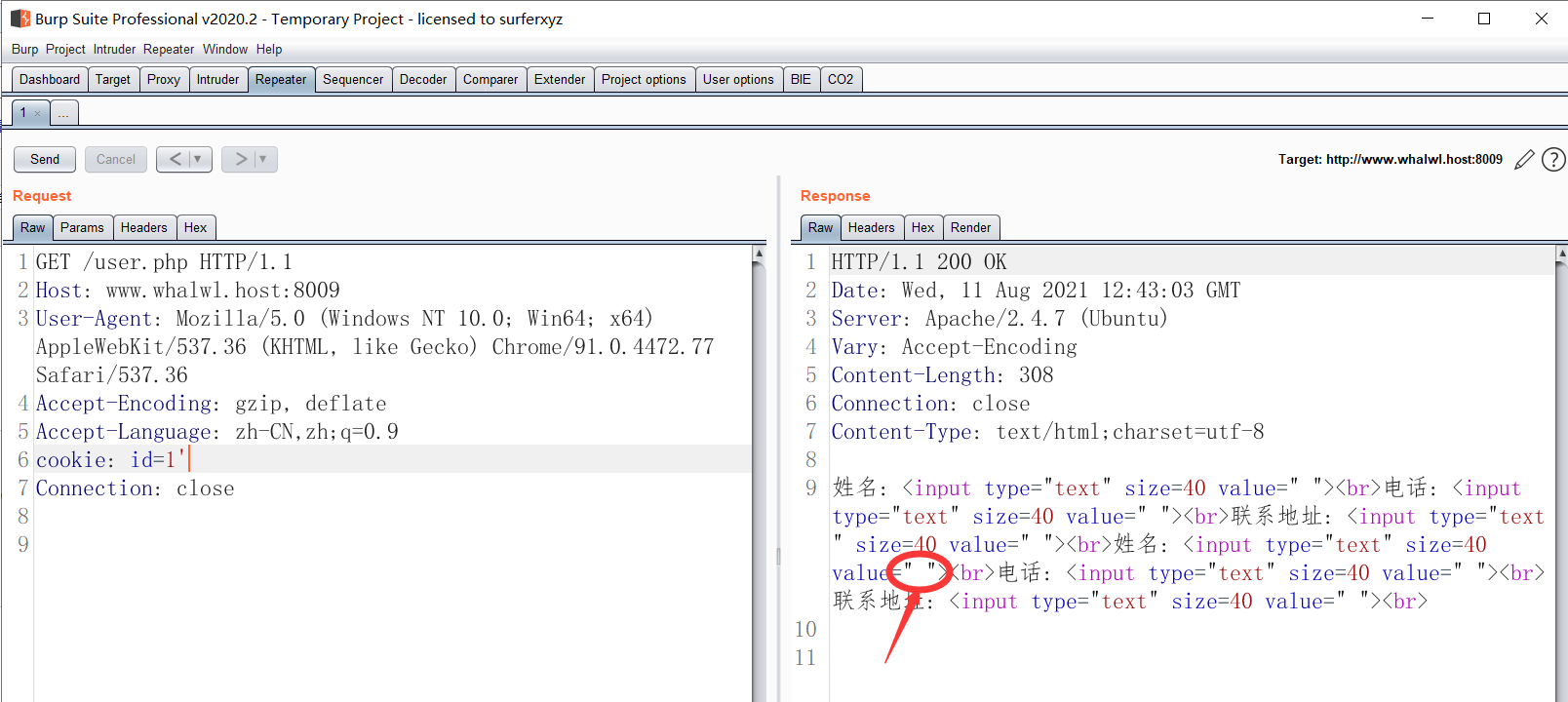This screenshot has width=1568, height=702.
Task: Click the Accept-Language: zh-CN request line
Action: (x=217, y=432)
